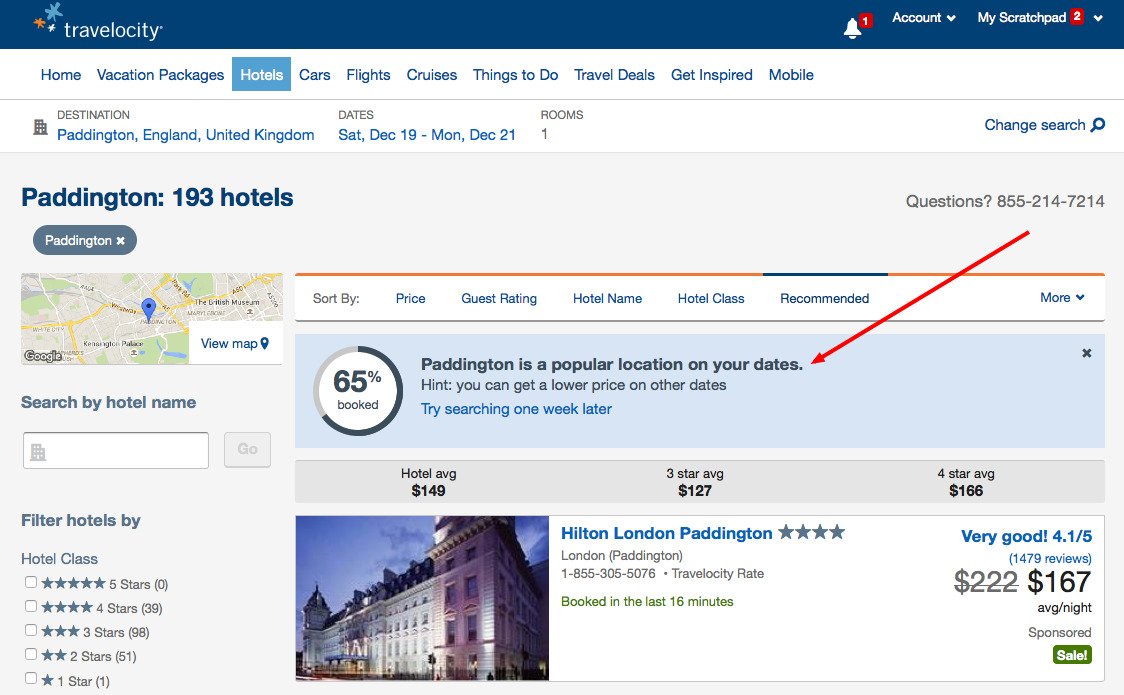Open the 1479 reviews link
This screenshot has height=695, width=1124.
click(1050, 558)
